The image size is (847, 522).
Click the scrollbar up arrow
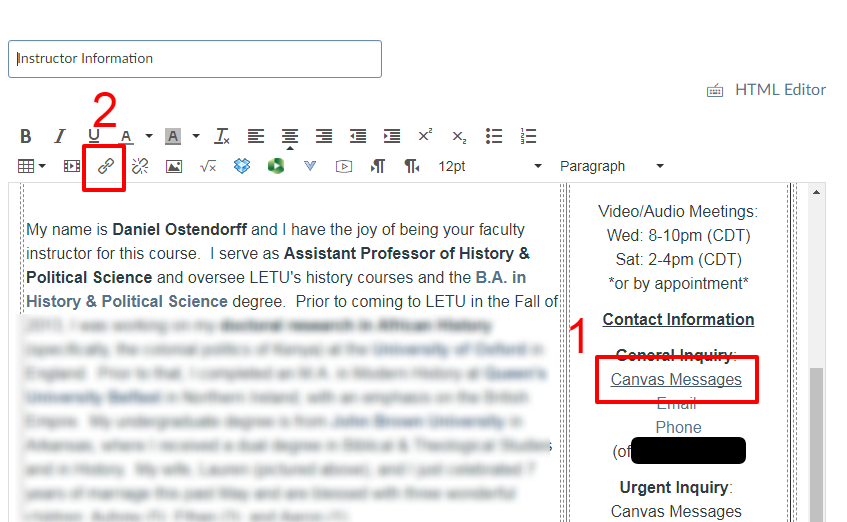tap(817, 192)
